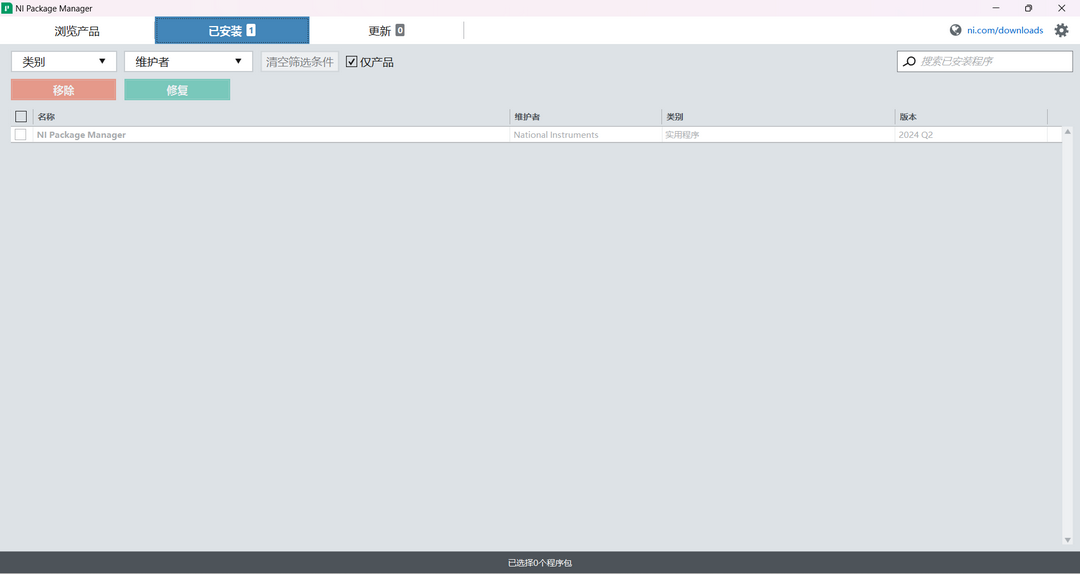Open the 维护者 filter dropdown
1080x574 pixels.
[x=188, y=62]
